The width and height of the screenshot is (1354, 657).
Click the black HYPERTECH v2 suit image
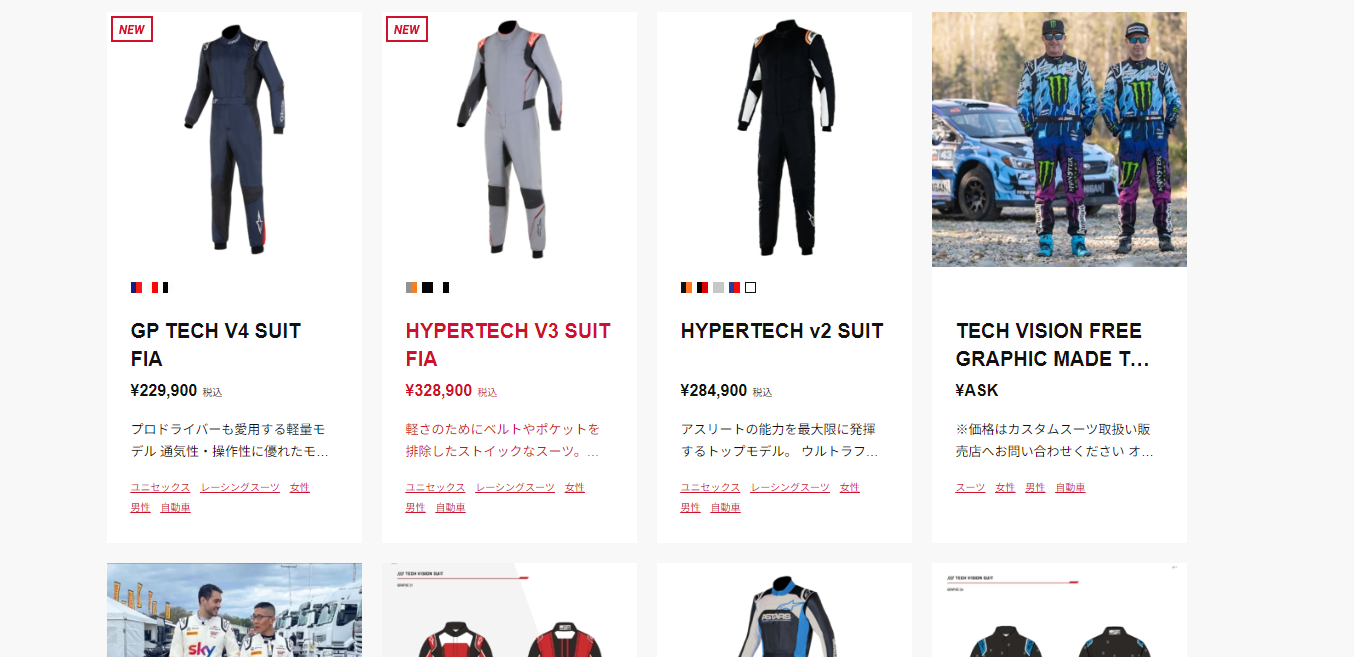[x=784, y=139]
